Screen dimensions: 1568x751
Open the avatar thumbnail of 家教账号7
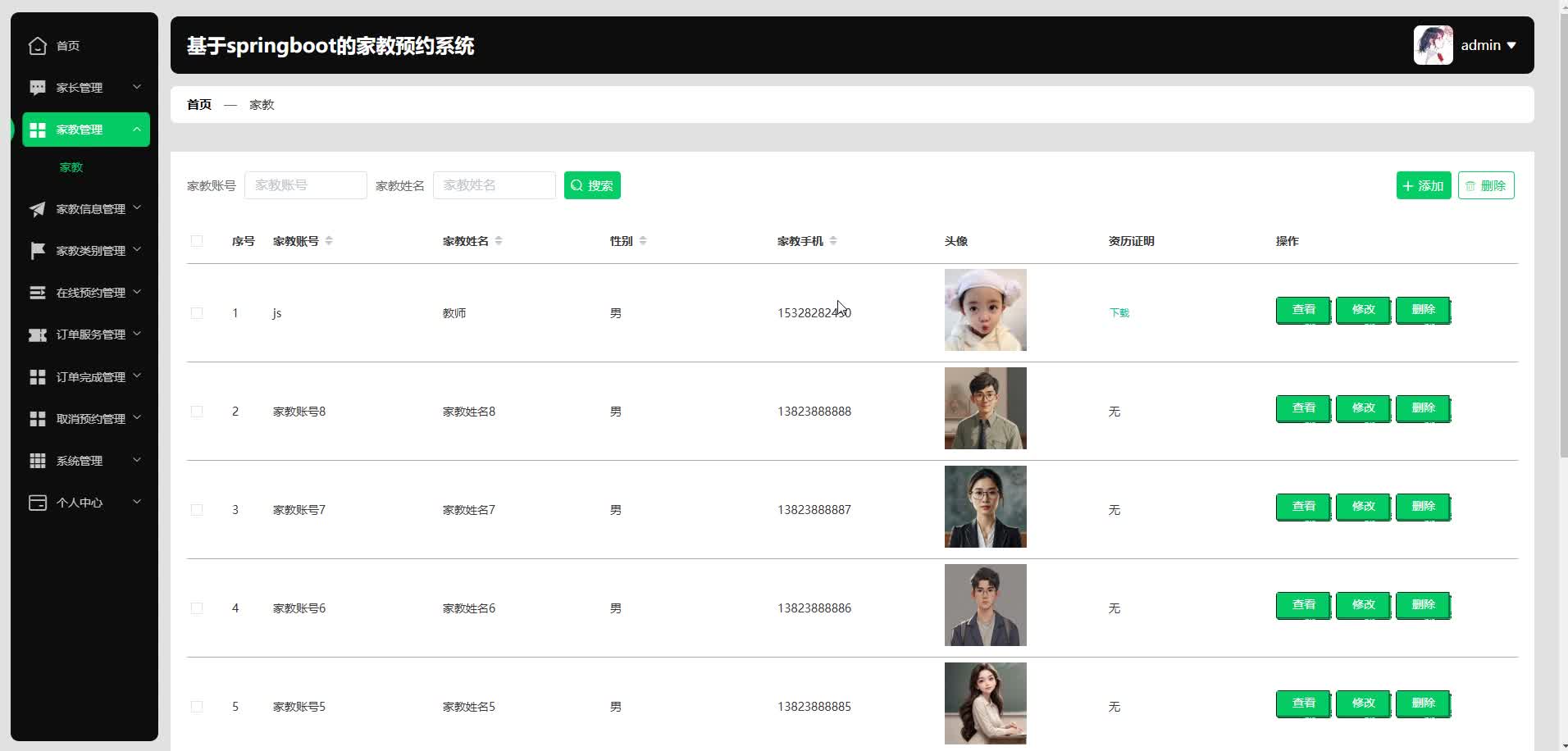[986, 507]
